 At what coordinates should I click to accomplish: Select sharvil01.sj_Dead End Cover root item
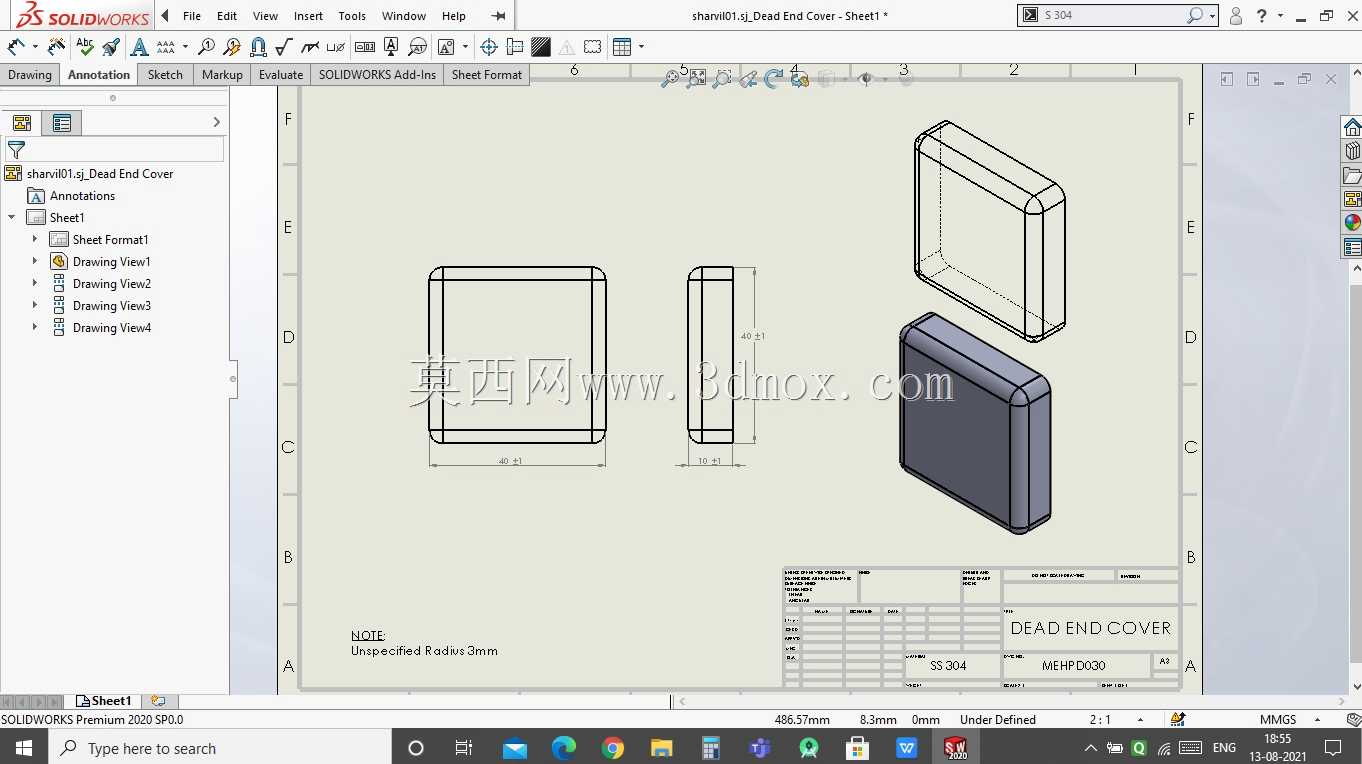(100, 174)
